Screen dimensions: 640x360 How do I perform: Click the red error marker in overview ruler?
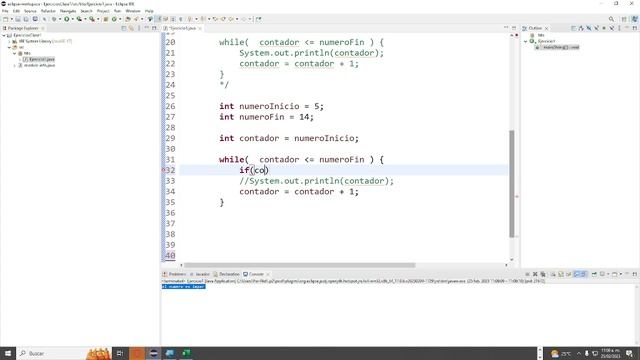517,196
